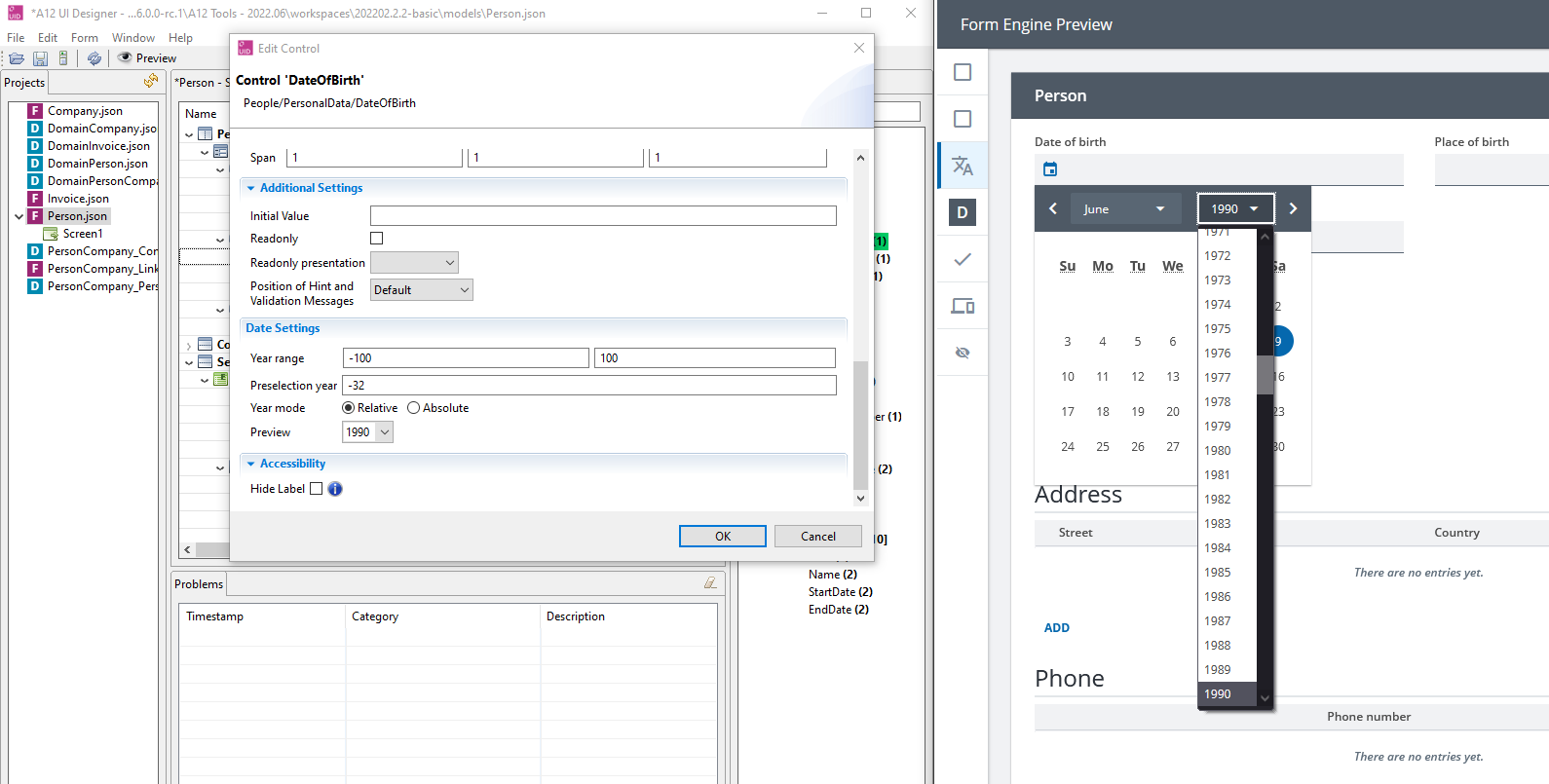The height and width of the screenshot is (784, 1549).
Task: Open the Form menu
Action: [x=85, y=38]
